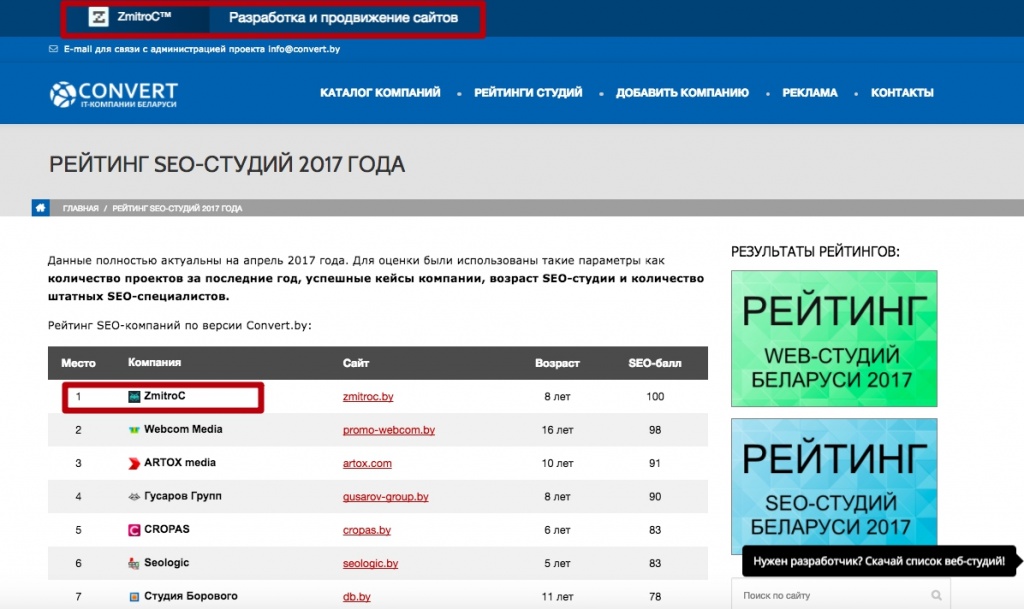Open the zmitroc.by site link
This screenshot has height=609, width=1024.
[x=368, y=396]
